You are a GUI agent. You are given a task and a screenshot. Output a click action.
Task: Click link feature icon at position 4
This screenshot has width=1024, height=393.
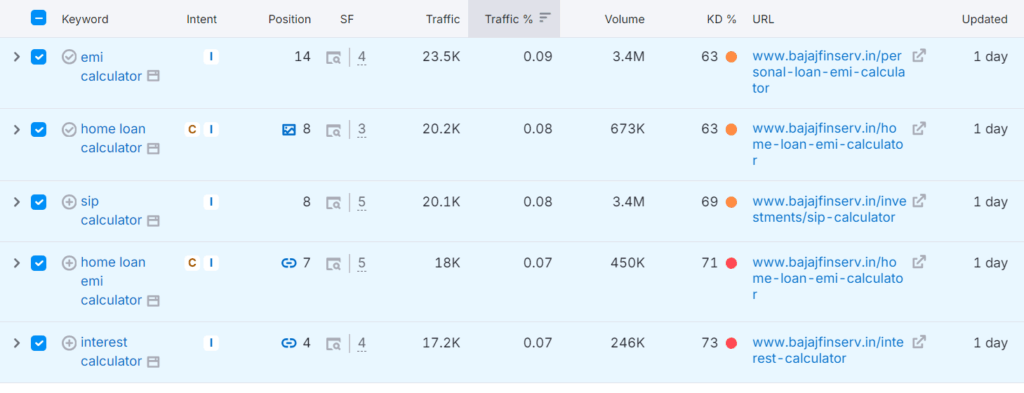pos(289,343)
